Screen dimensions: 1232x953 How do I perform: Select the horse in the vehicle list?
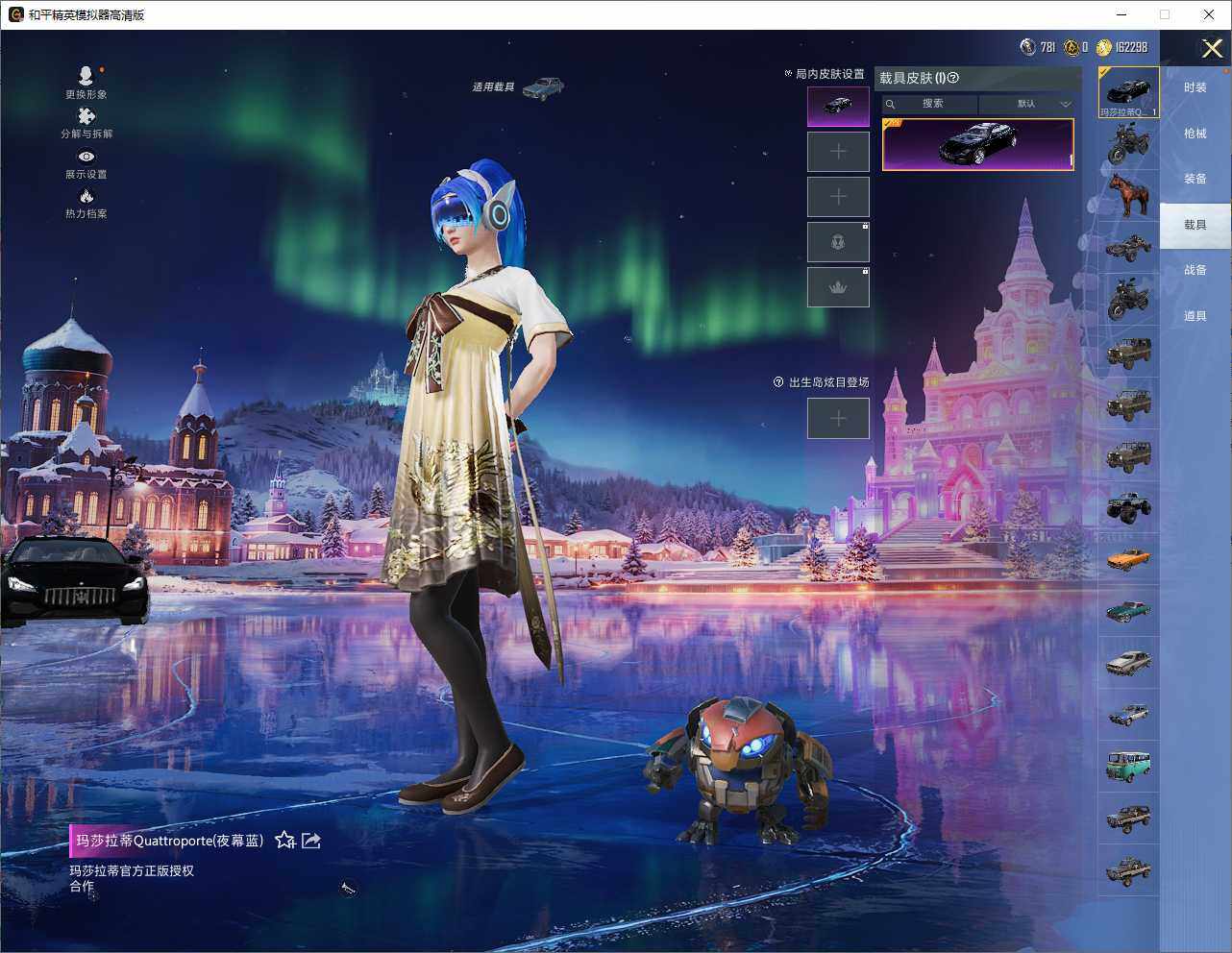coord(1128,194)
